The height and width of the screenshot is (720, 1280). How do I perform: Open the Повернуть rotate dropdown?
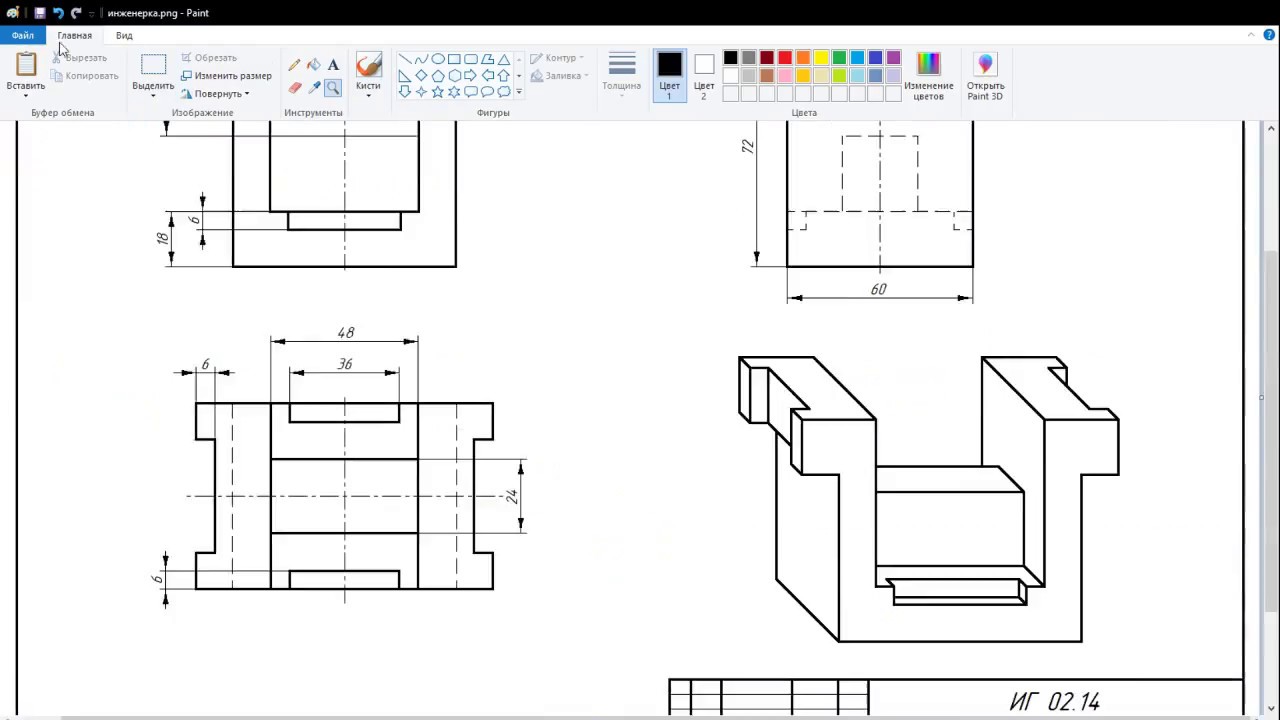pos(218,94)
